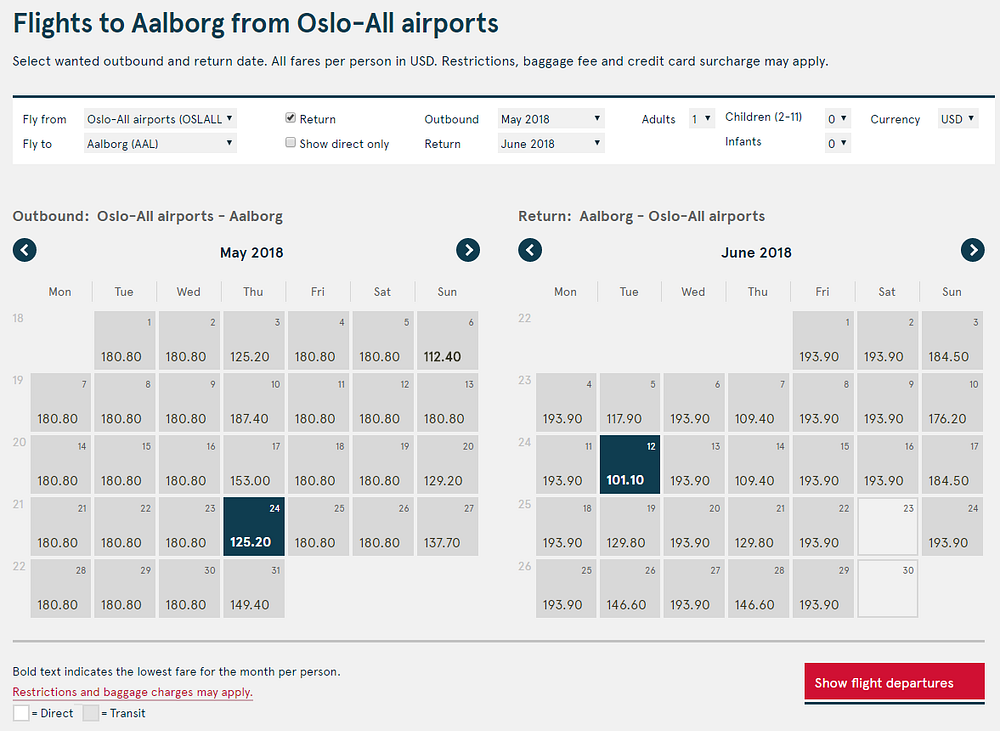Open the Currency USD dropdown
The image size is (1000, 731).
click(958, 119)
